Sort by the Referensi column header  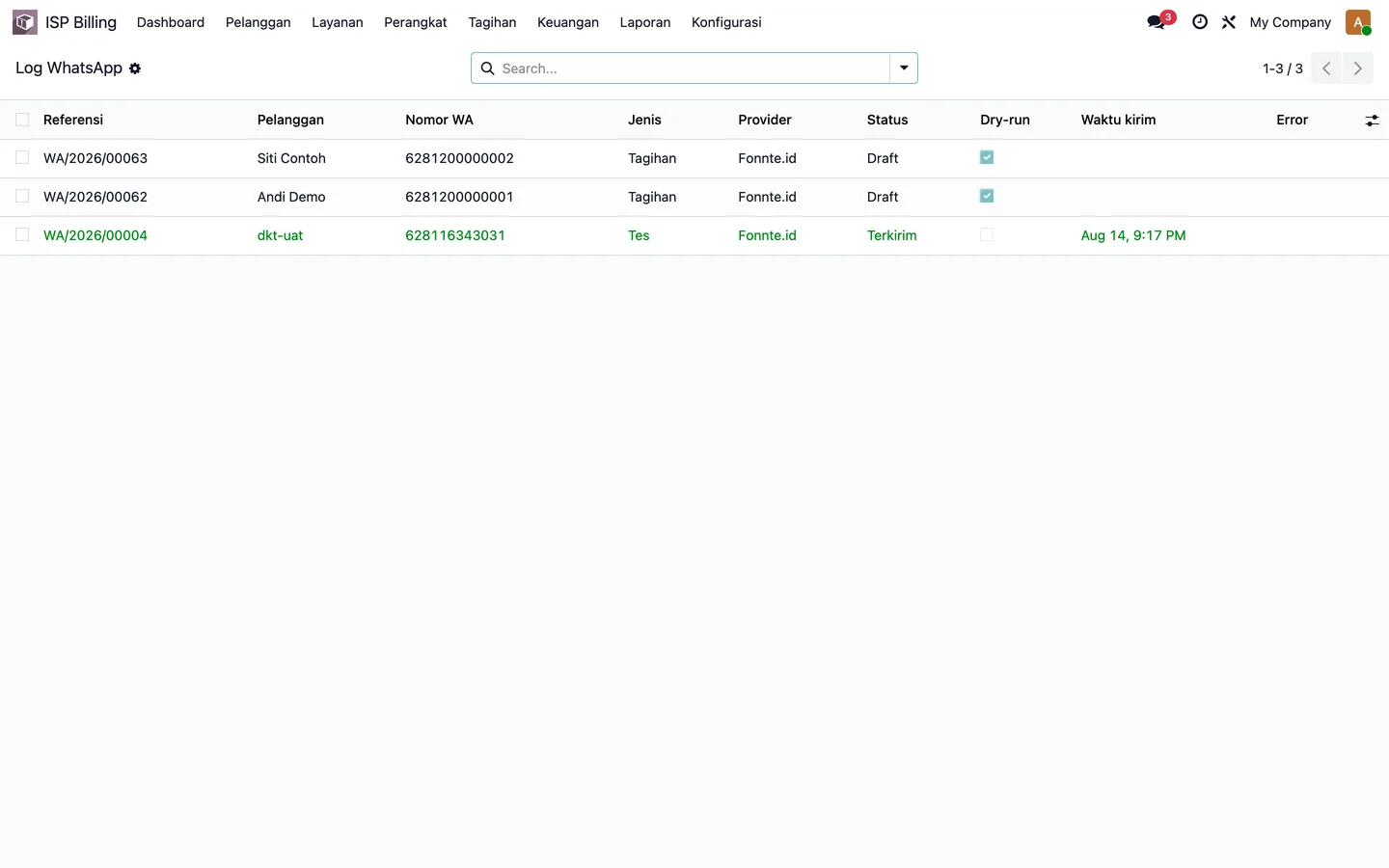(x=73, y=120)
